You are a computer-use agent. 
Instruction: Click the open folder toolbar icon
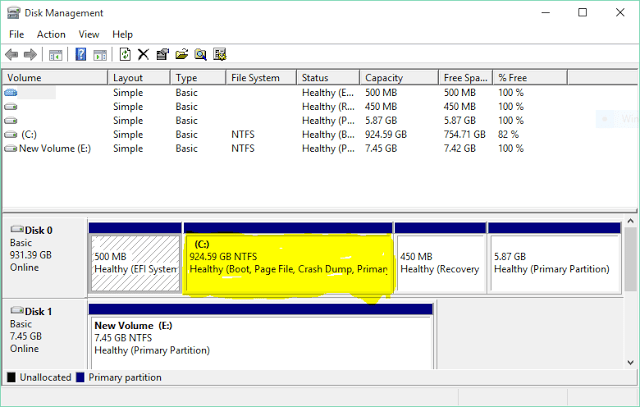[182, 54]
